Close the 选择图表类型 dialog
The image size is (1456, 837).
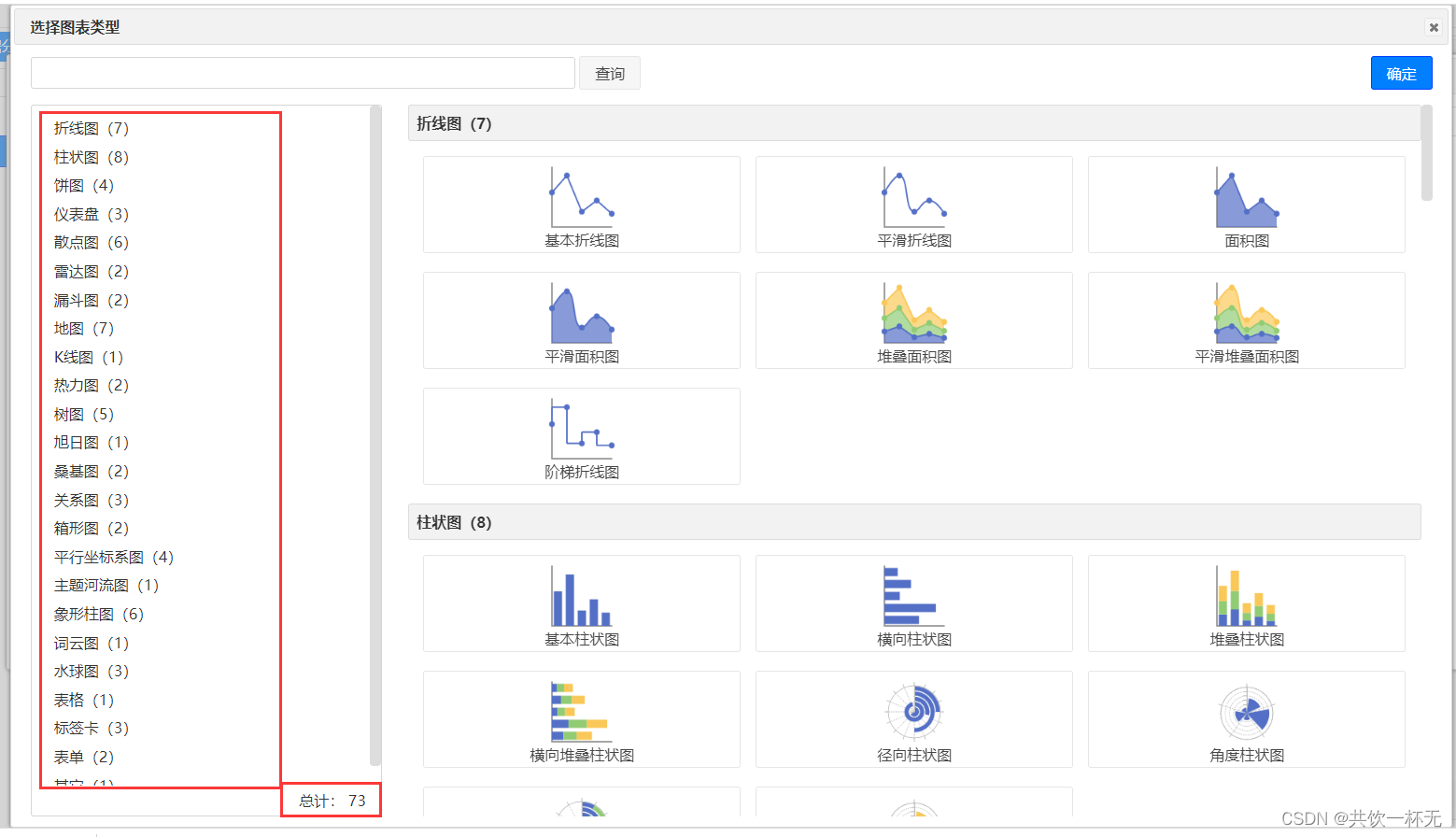[1434, 27]
